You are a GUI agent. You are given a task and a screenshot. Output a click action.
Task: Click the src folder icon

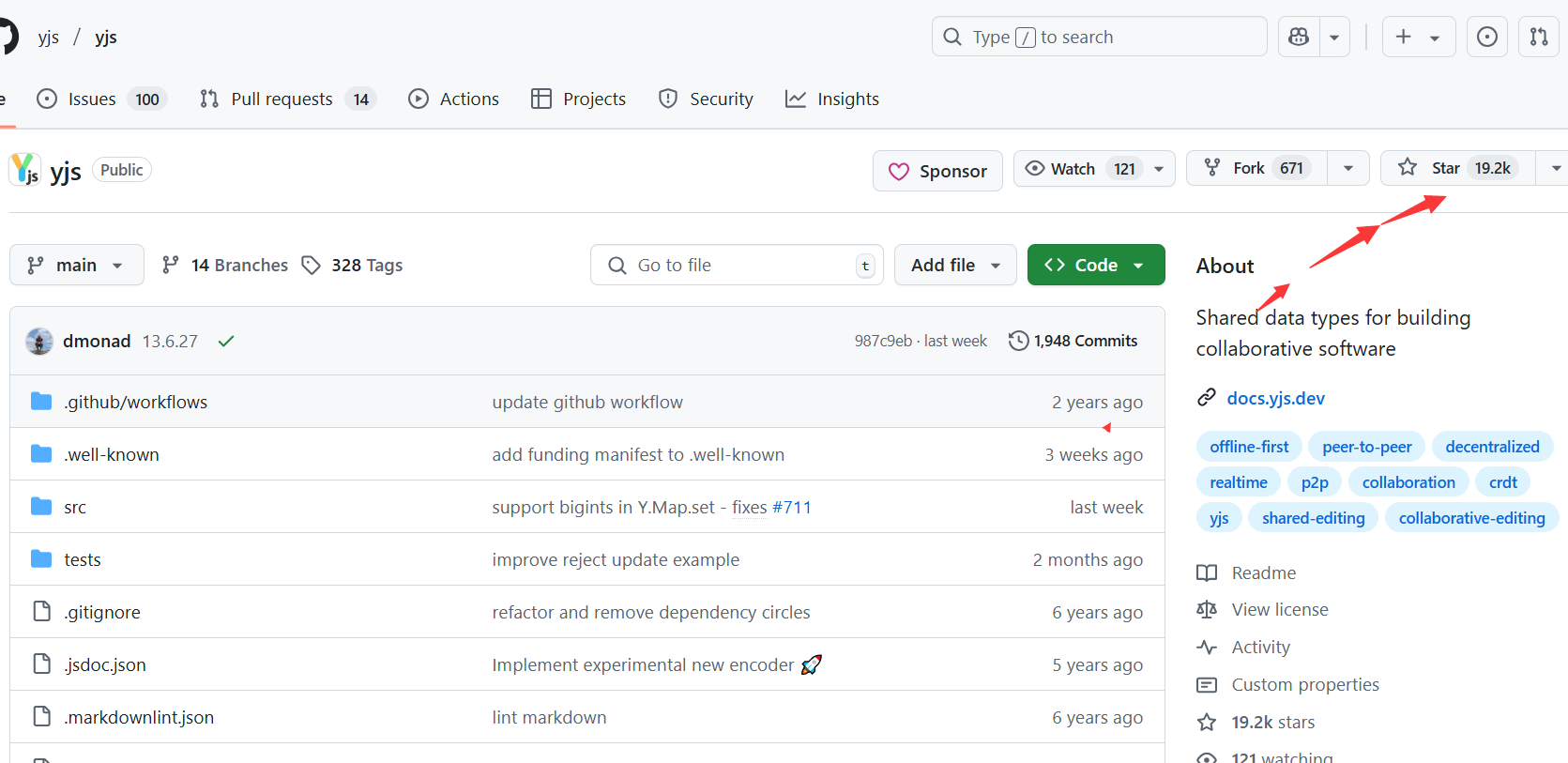tap(41, 507)
